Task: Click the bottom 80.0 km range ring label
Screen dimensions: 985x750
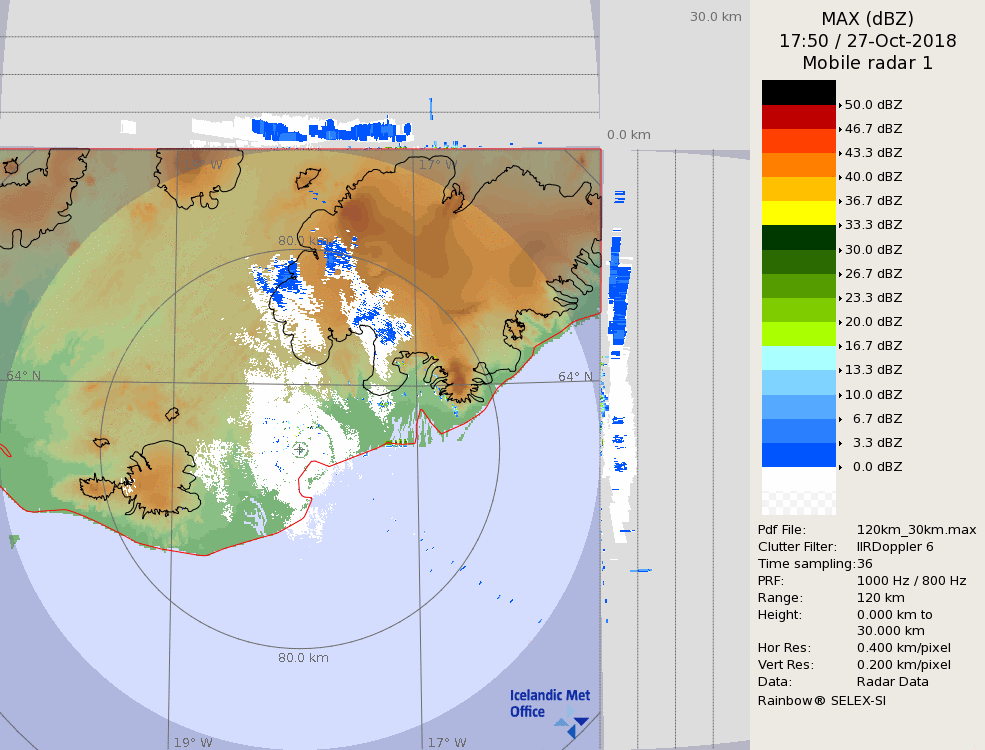Action: click(303, 658)
